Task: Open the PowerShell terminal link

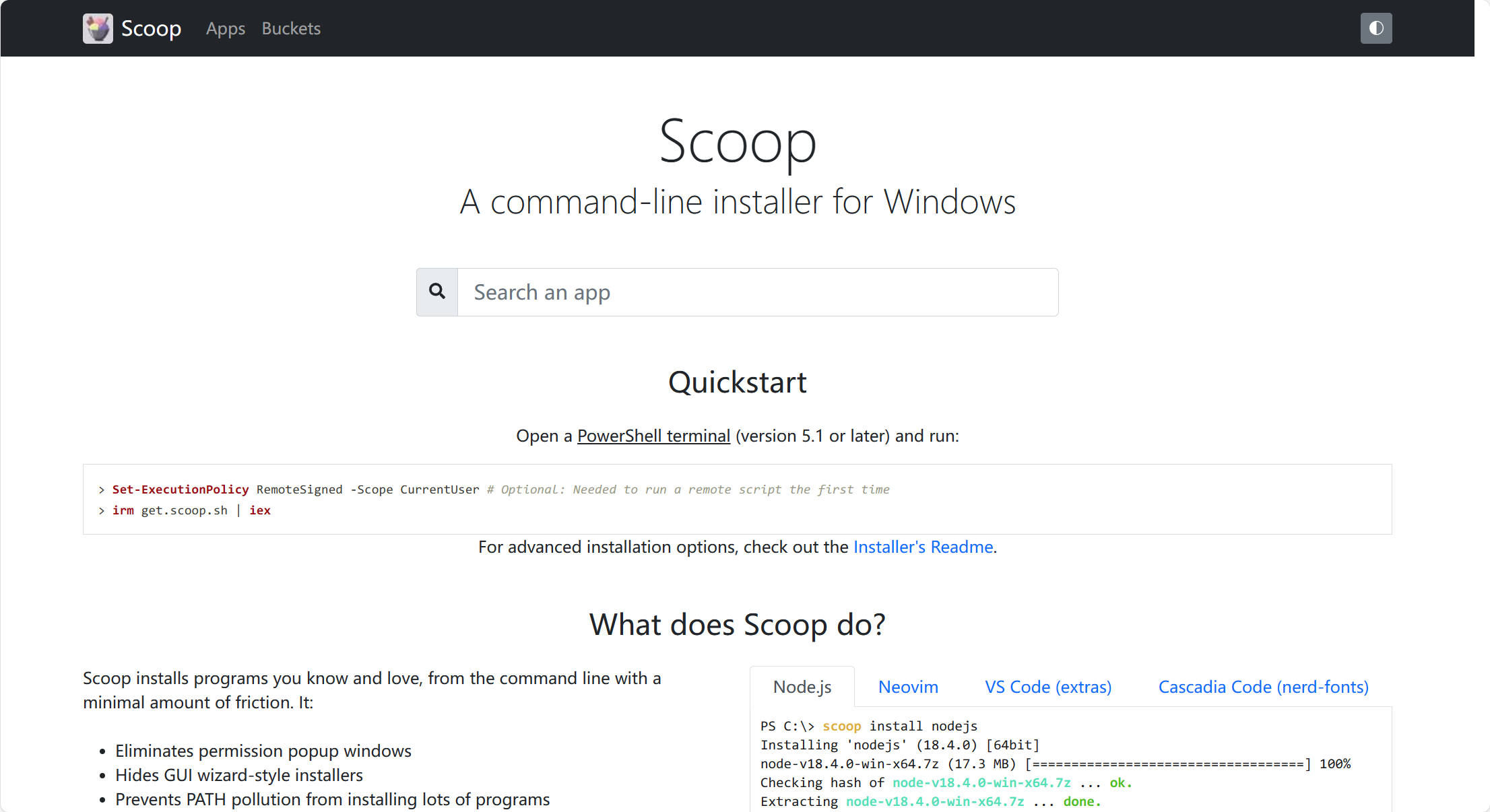Action: click(653, 436)
